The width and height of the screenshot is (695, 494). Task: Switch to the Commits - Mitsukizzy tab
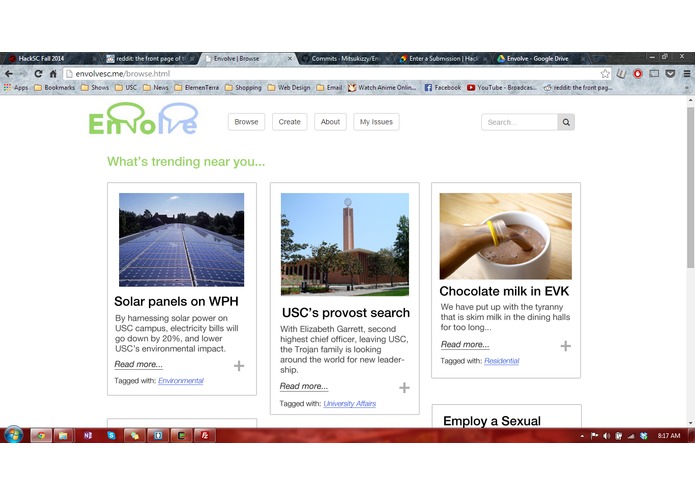tap(346, 58)
